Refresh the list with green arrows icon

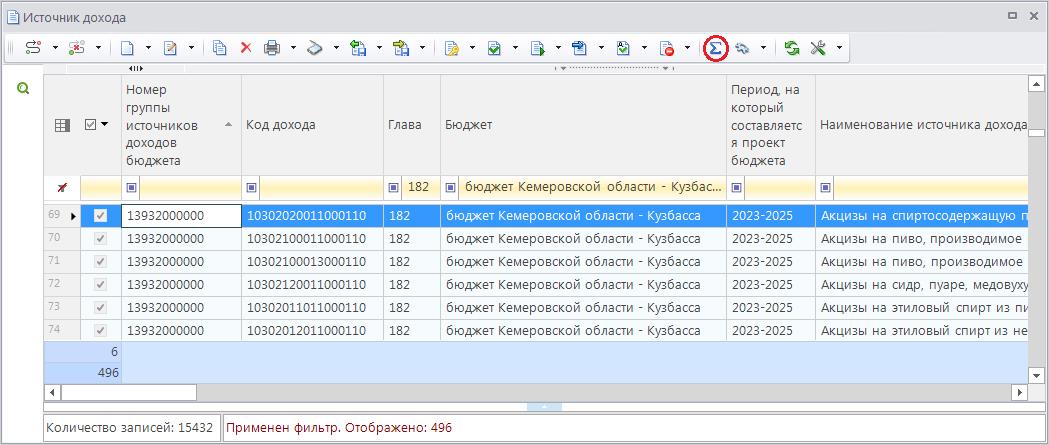coord(792,48)
